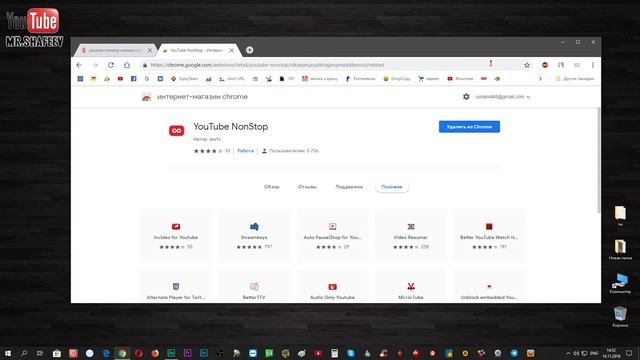Open the notification center icon
Screen dimensions: 640x360
(x=629, y=353)
